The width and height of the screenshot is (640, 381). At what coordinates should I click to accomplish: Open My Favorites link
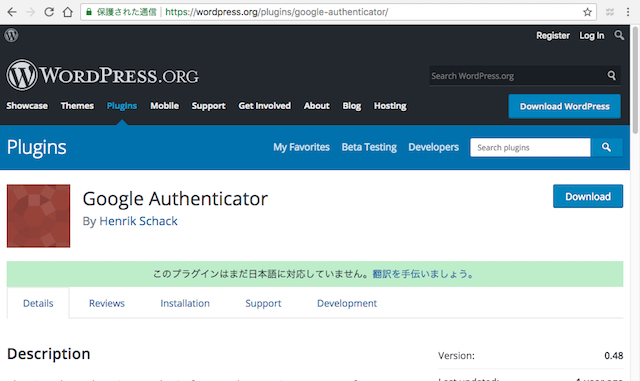point(301,147)
